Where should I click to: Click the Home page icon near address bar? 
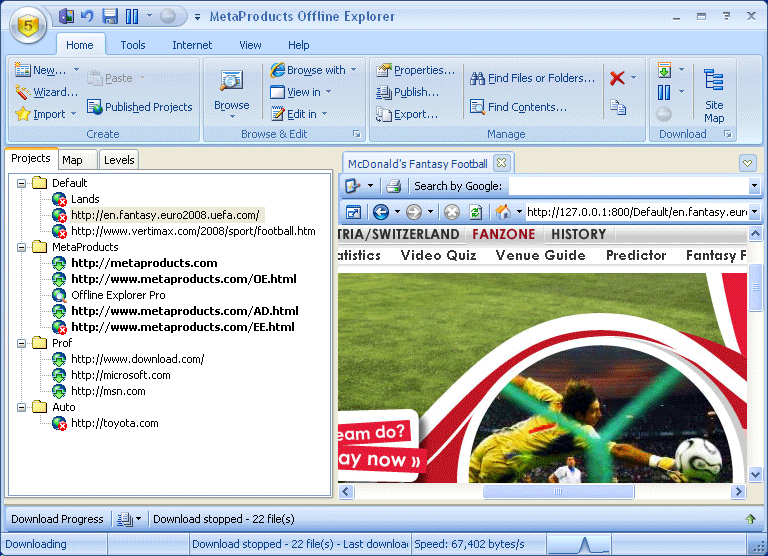[x=503, y=212]
